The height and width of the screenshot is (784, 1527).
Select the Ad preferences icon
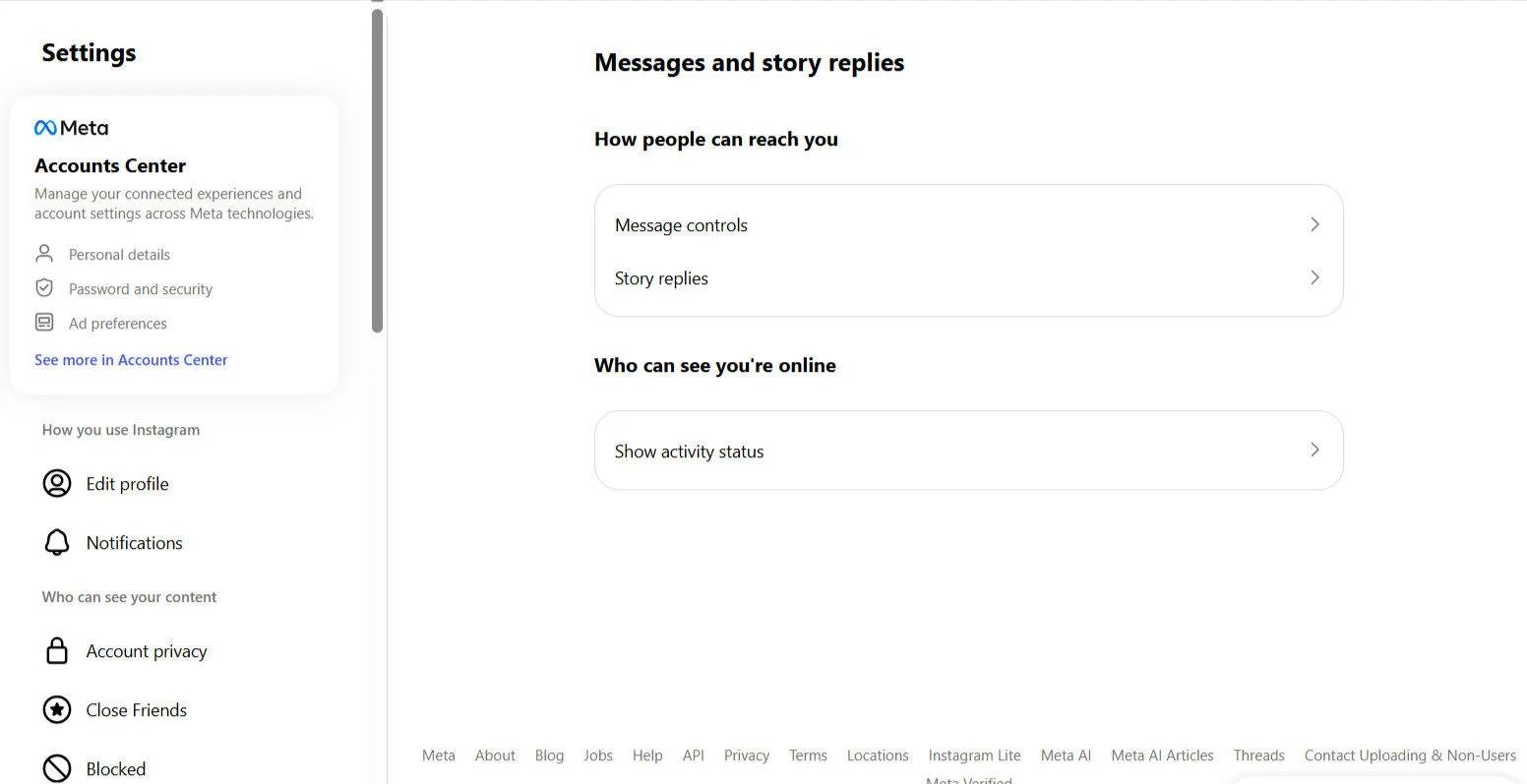click(44, 322)
